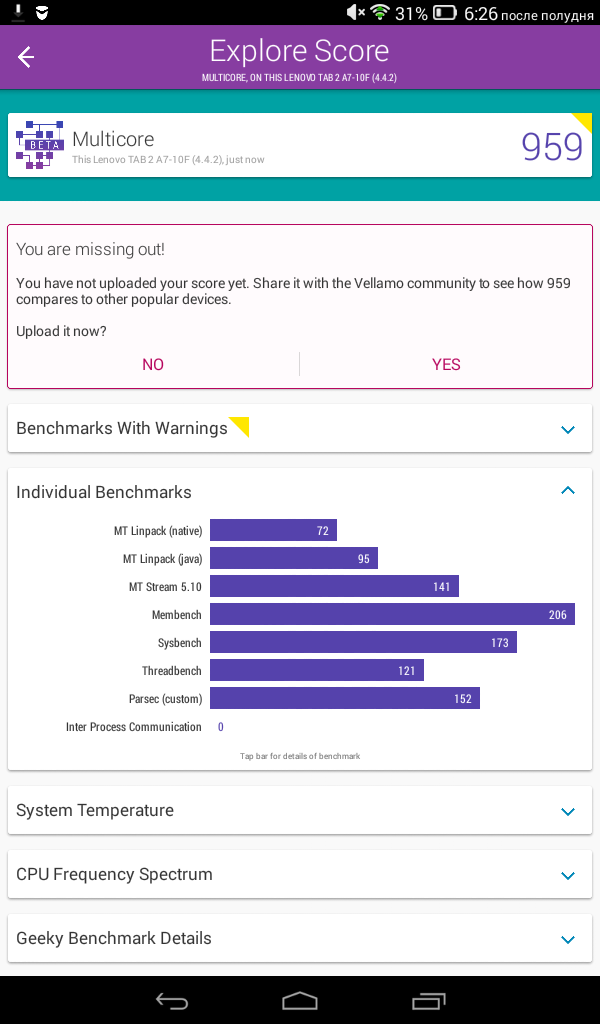This screenshot has height=1024, width=600.
Task: Collapse the Individual Benchmarks section
Action: click(x=568, y=490)
